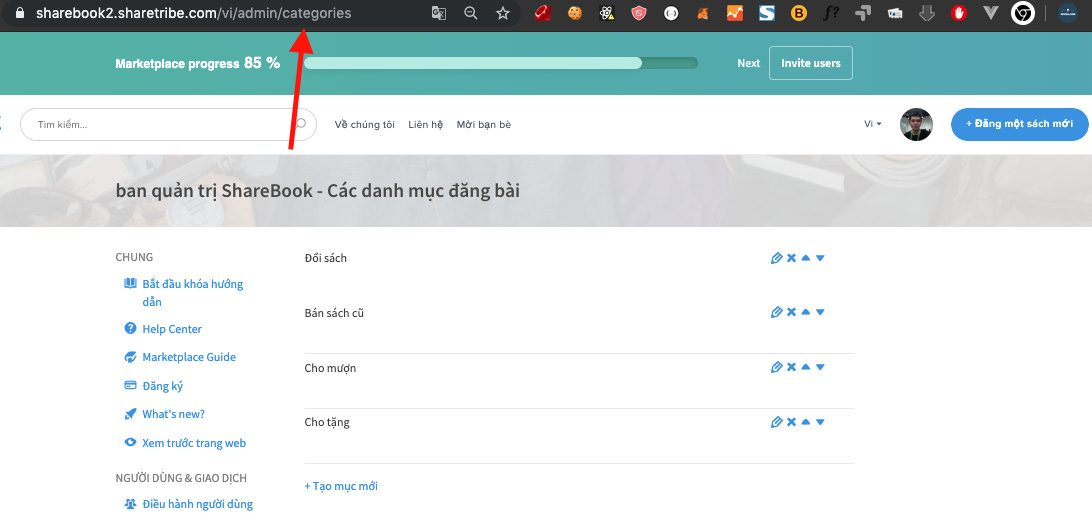1092x513 pixels.
Task: Delete the Đổi sách category
Action: (791, 258)
